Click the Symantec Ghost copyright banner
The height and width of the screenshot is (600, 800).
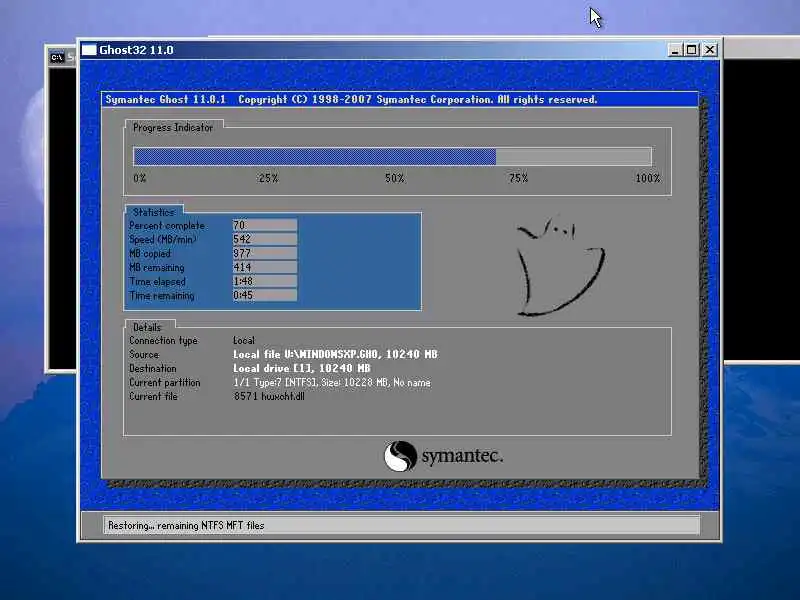click(351, 99)
